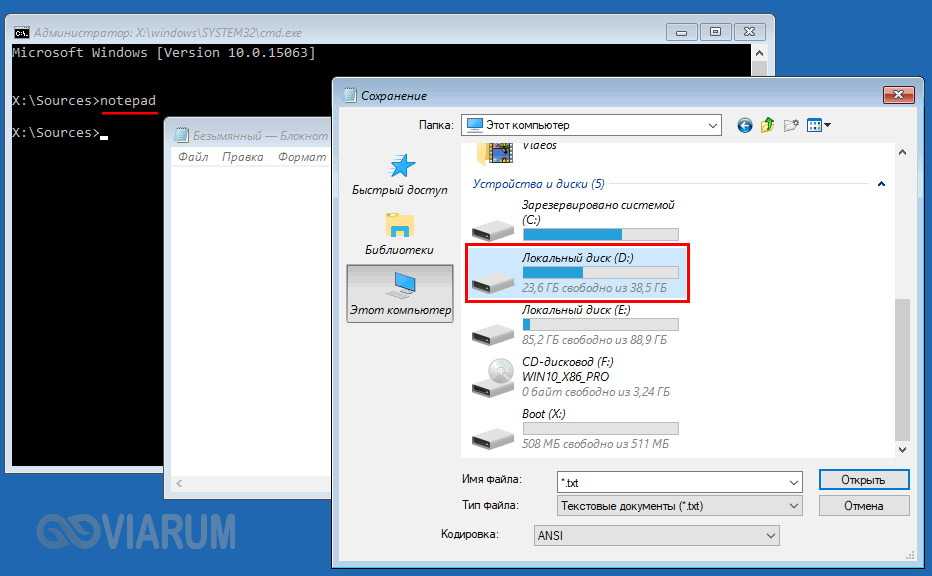
Task: Select Библиотеки in sidebar
Action: pos(400,234)
